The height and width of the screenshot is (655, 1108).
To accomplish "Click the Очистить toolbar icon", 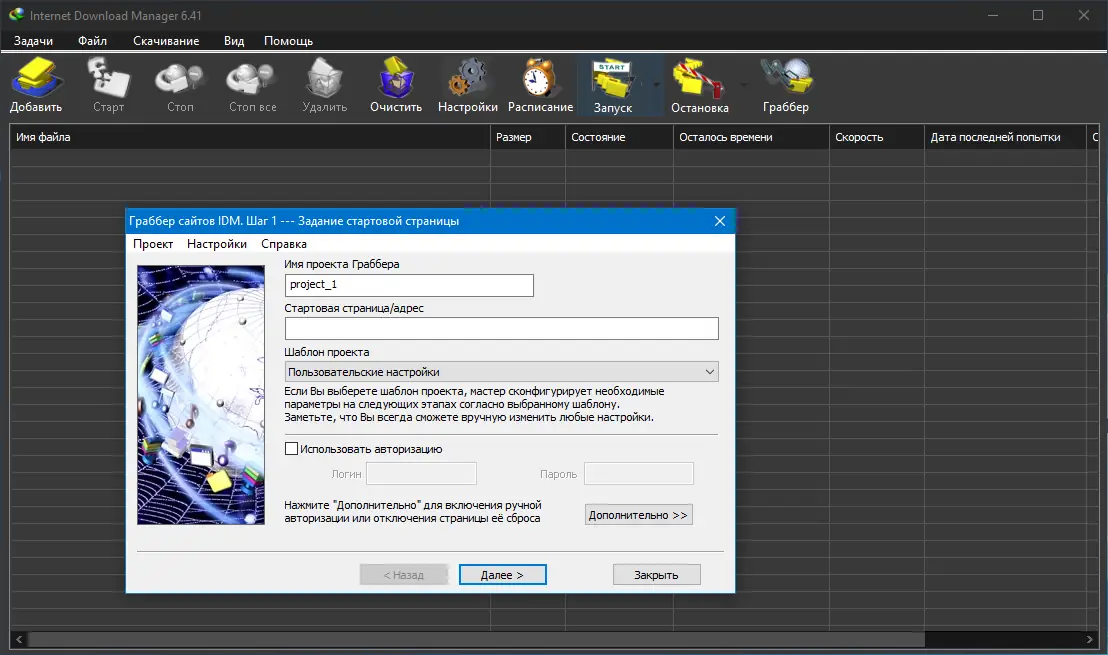I will 396,78.
